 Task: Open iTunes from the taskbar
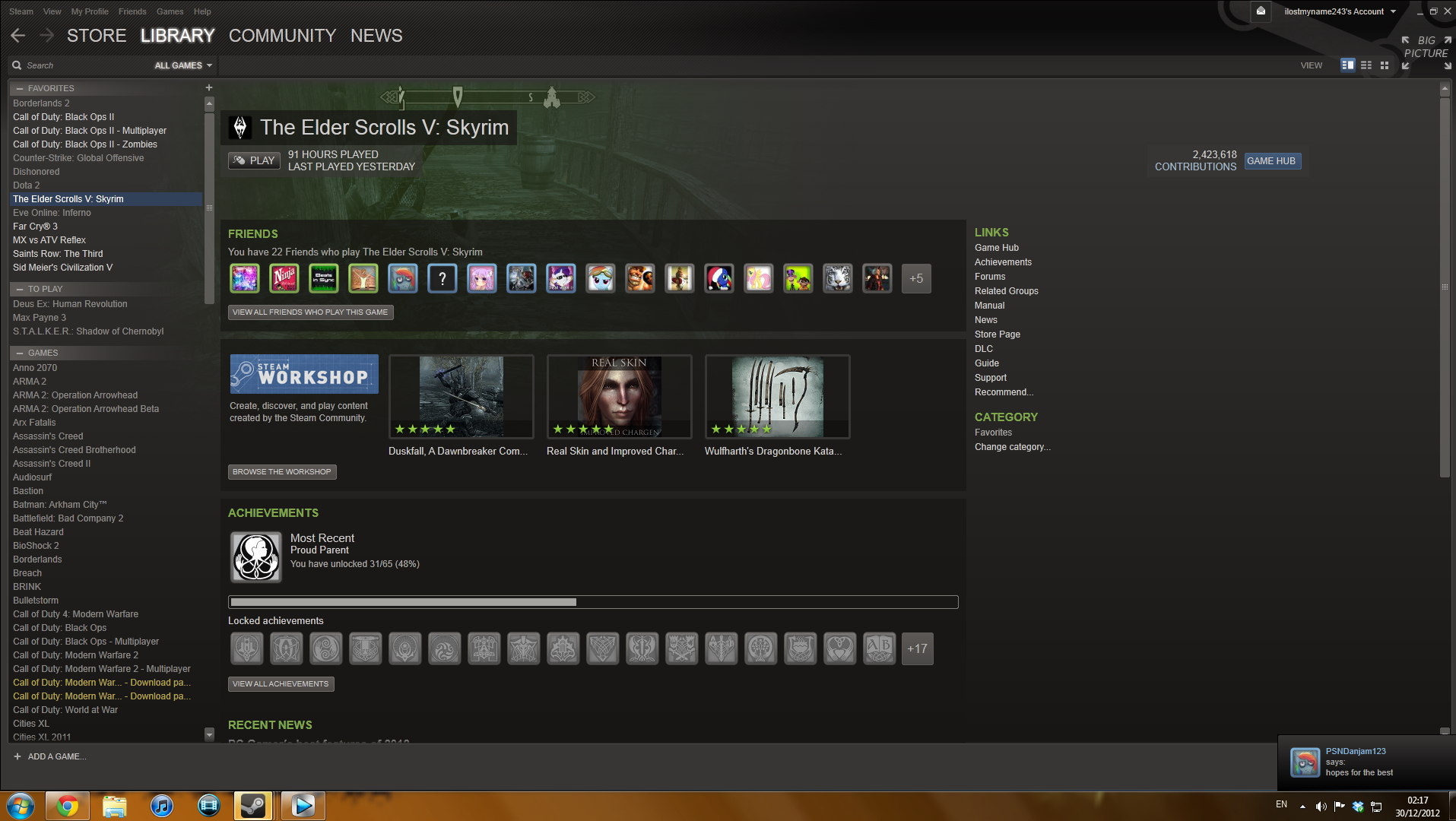click(x=161, y=806)
